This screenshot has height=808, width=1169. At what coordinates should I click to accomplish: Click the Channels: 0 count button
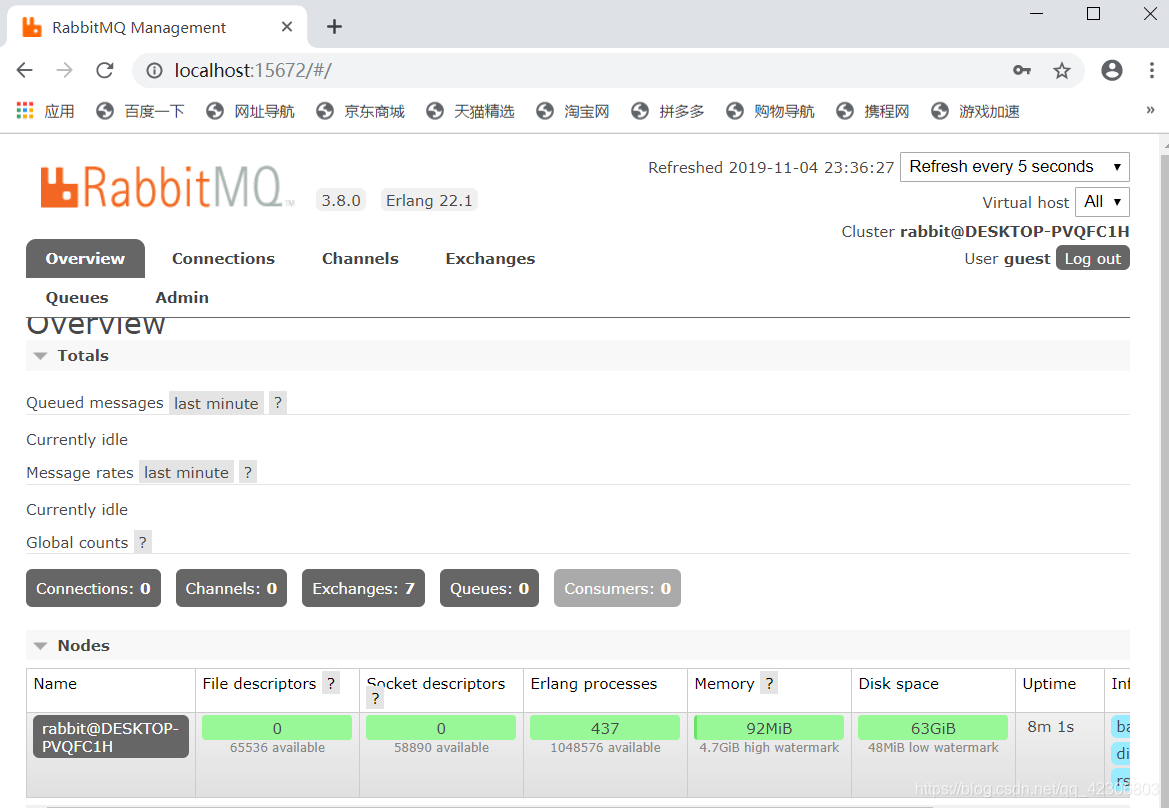pyautogui.click(x=231, y=588)
